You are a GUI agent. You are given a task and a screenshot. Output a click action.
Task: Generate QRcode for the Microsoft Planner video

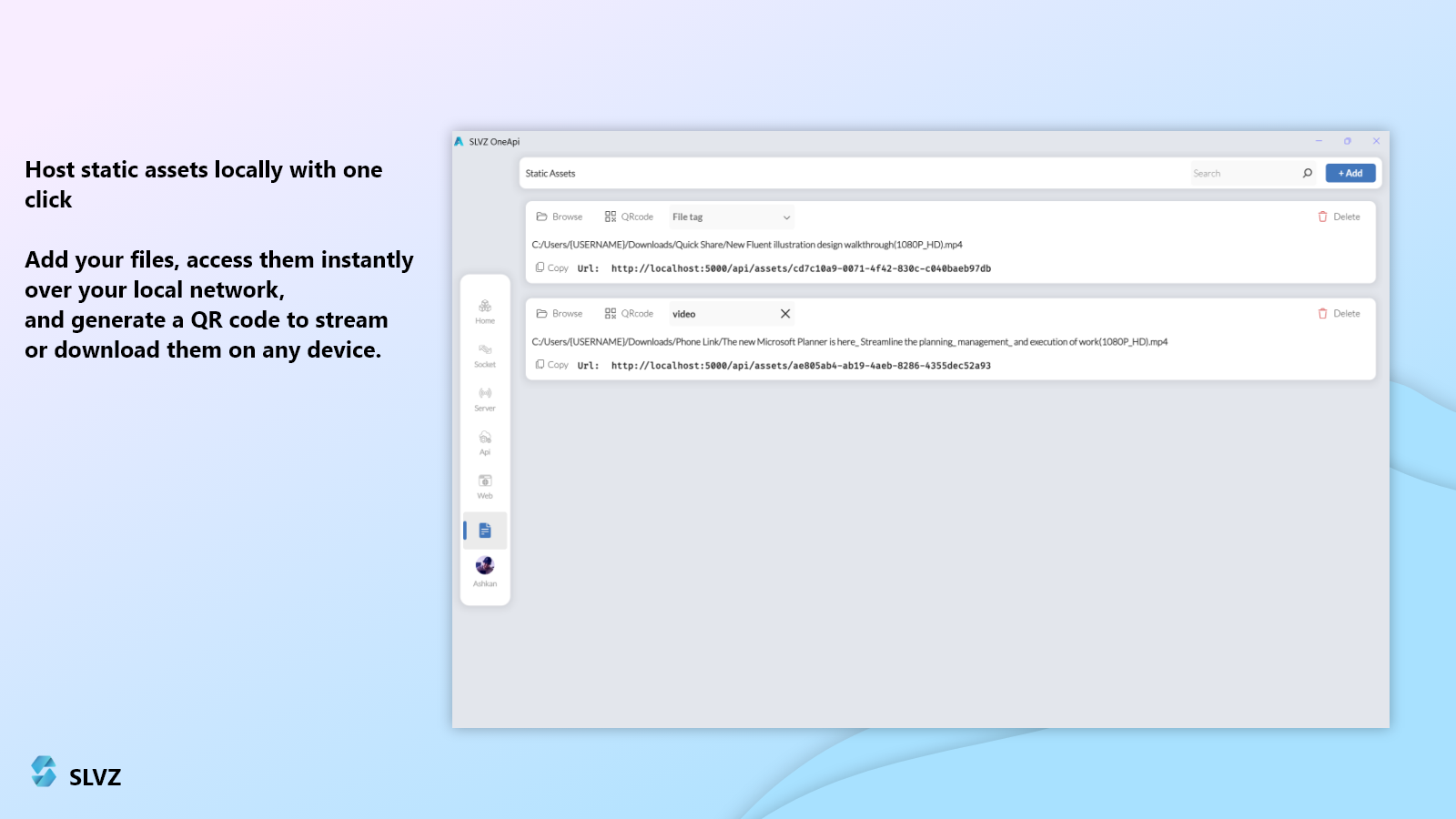[629, 314]
